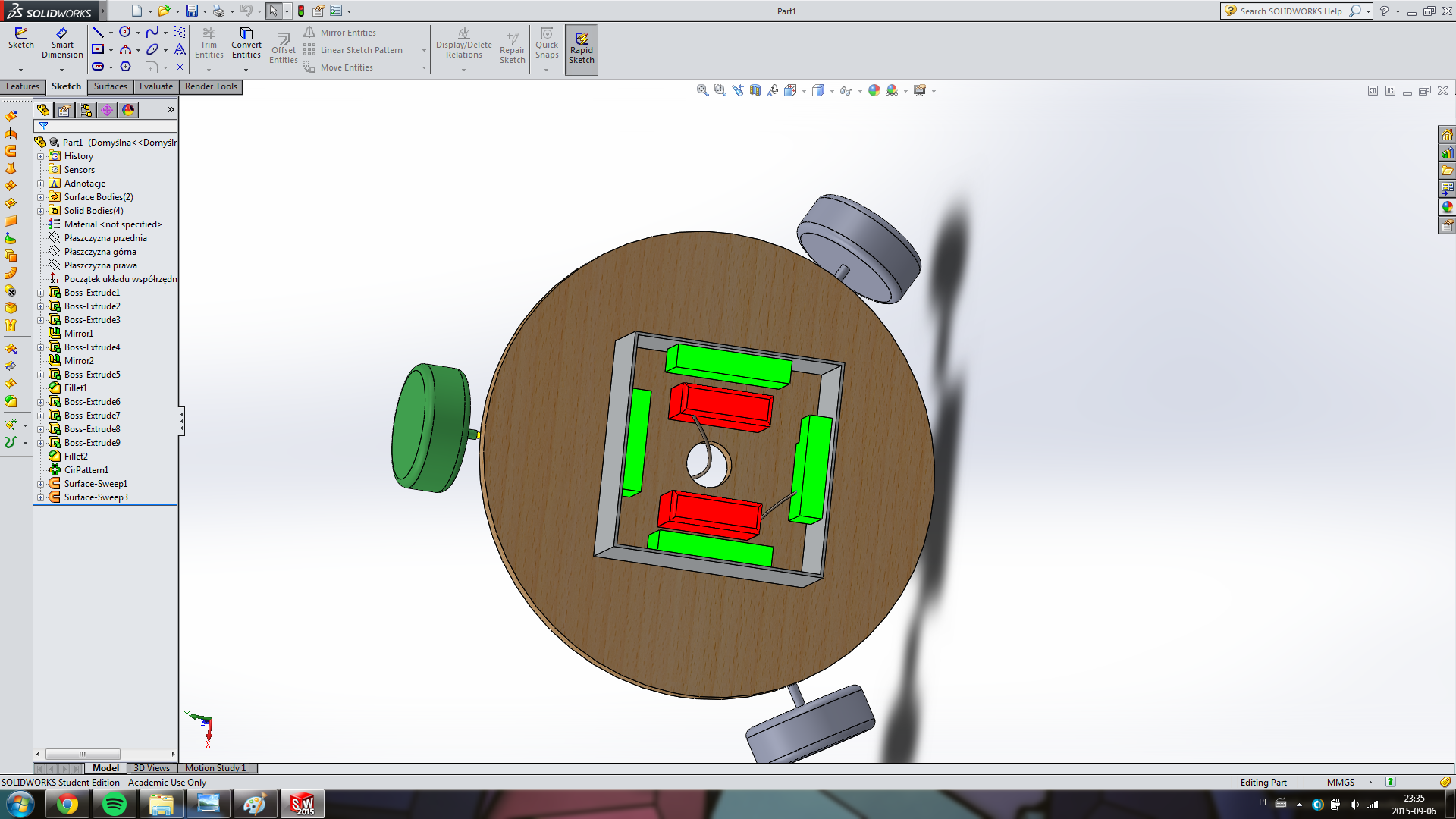Open the Linear Sketch Pattern dropdown arrow
The image size is (1456, 819).
[x=424, y=50]
